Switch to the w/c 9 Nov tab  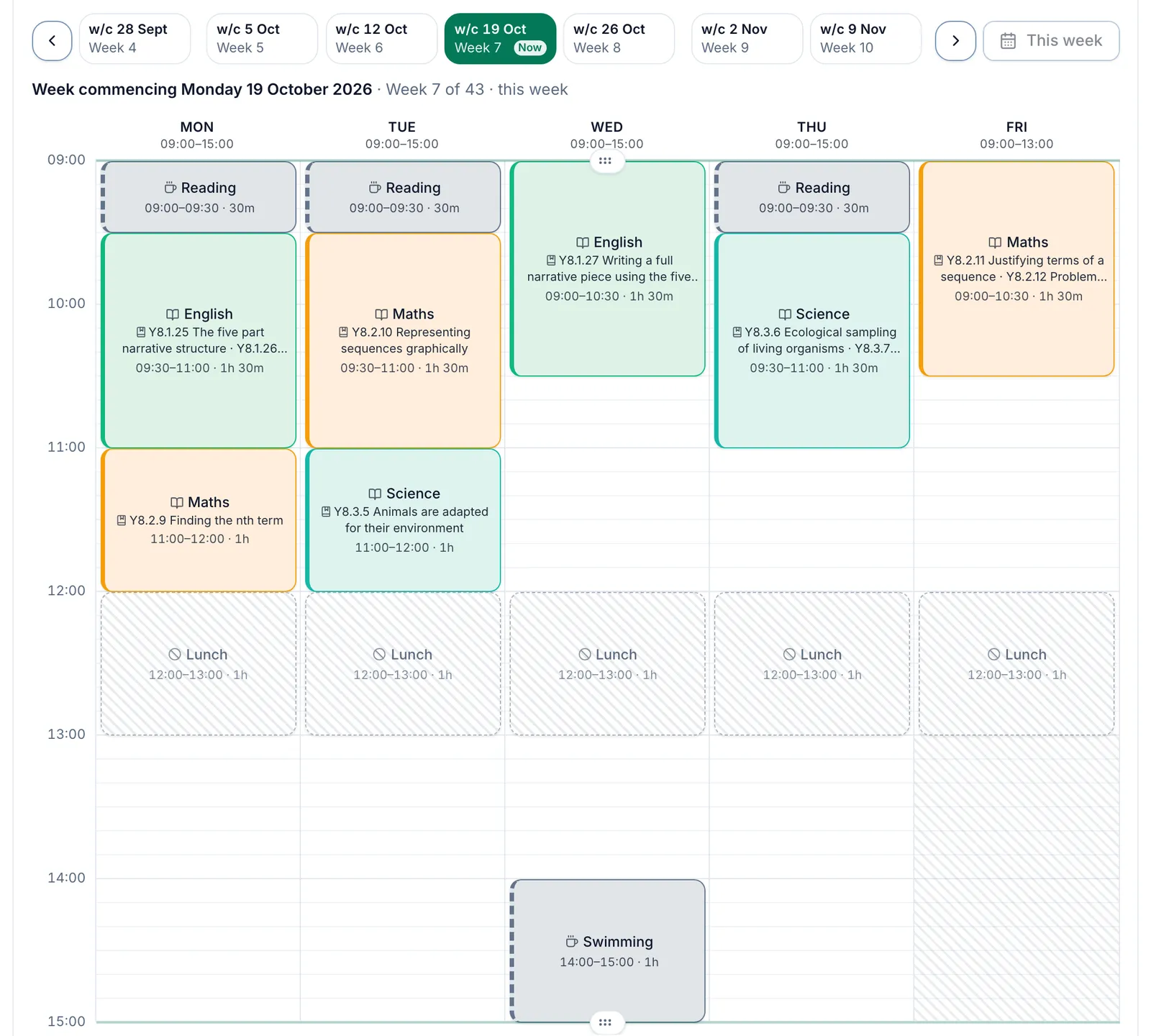pos(865,39)
